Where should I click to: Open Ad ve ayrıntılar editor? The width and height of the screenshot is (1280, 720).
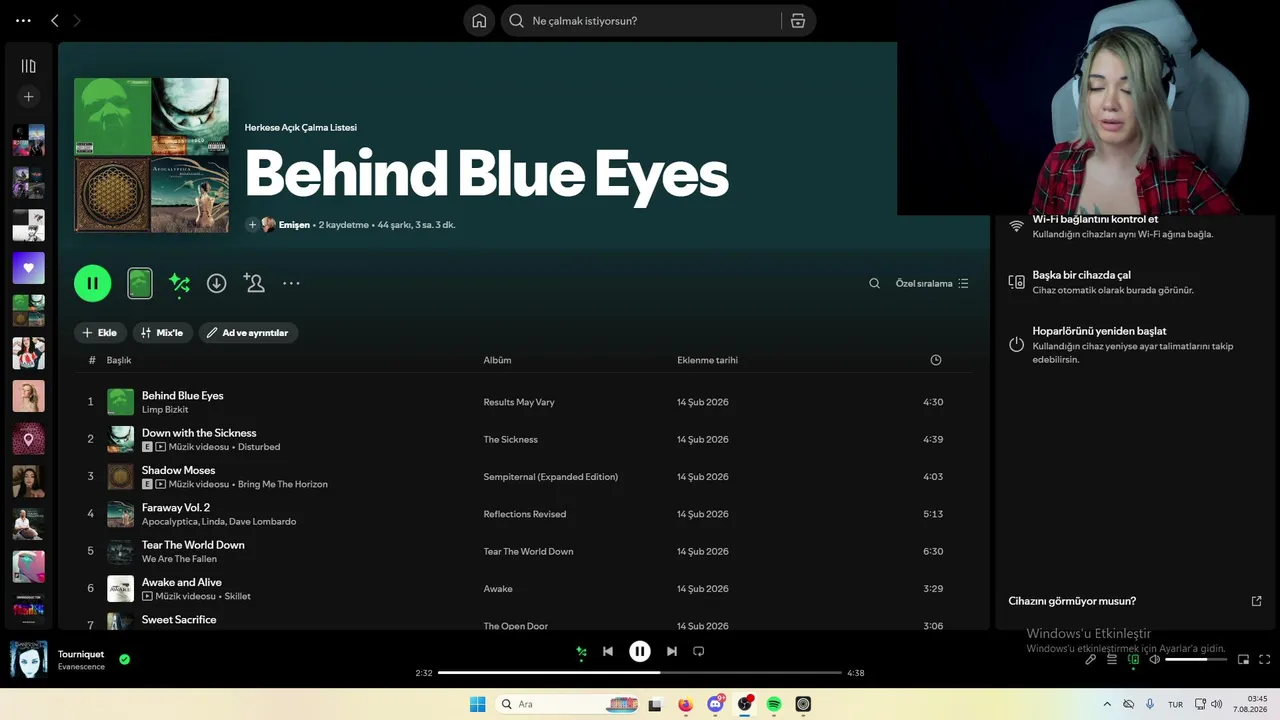[x=248, y=333]
